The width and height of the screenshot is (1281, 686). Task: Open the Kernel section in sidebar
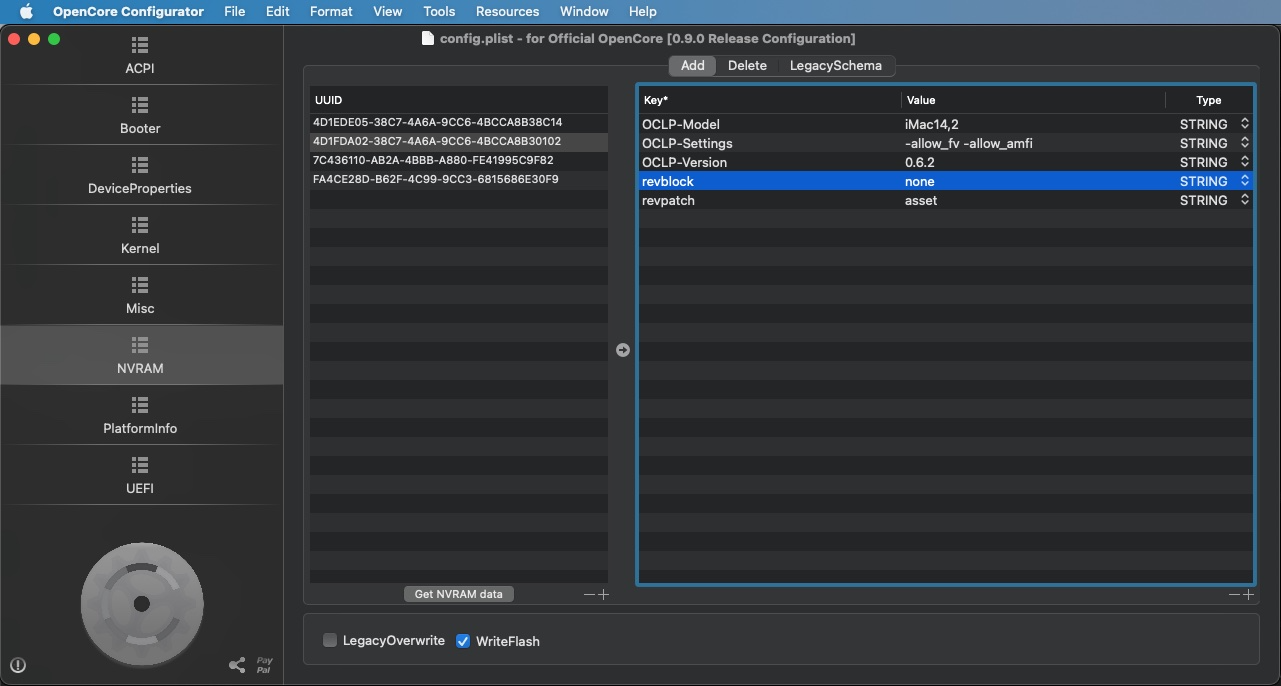[x=140, y=236]
